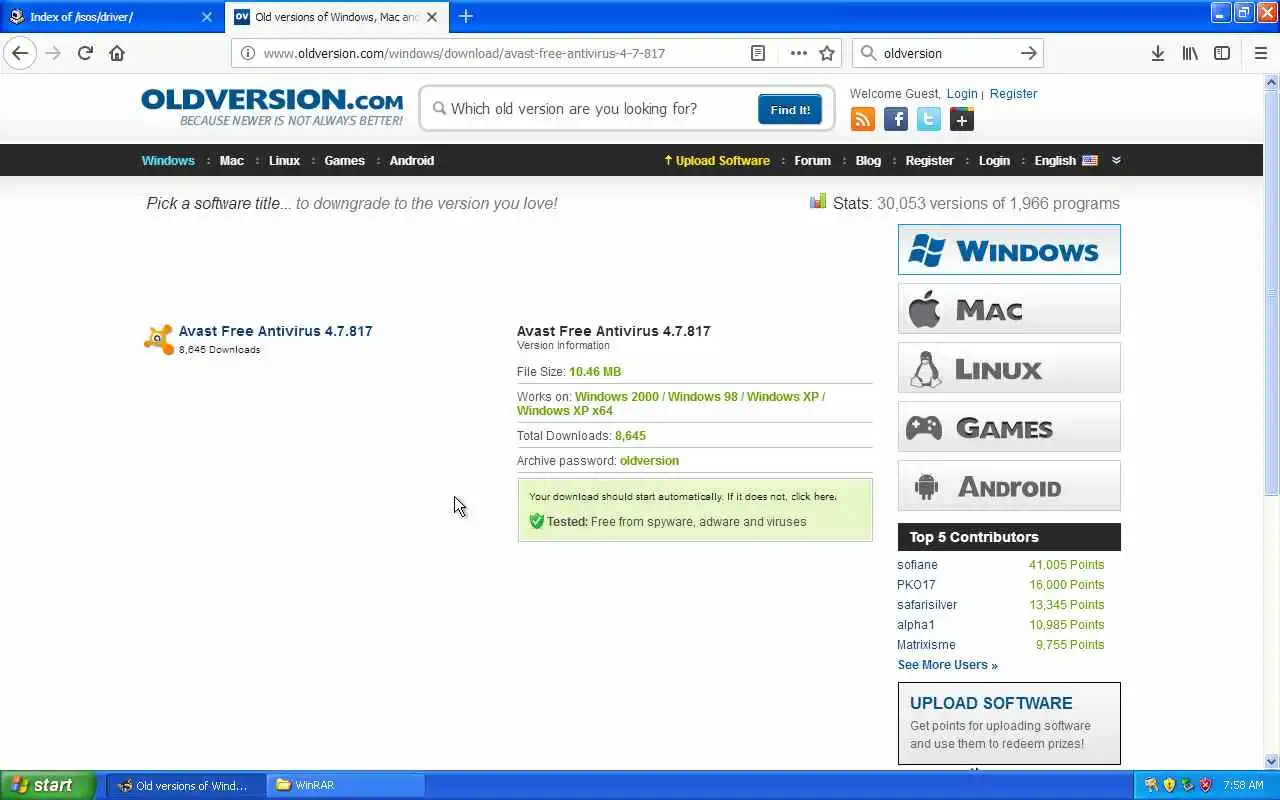Open page actions three-dot menu

tap(798, 53)
